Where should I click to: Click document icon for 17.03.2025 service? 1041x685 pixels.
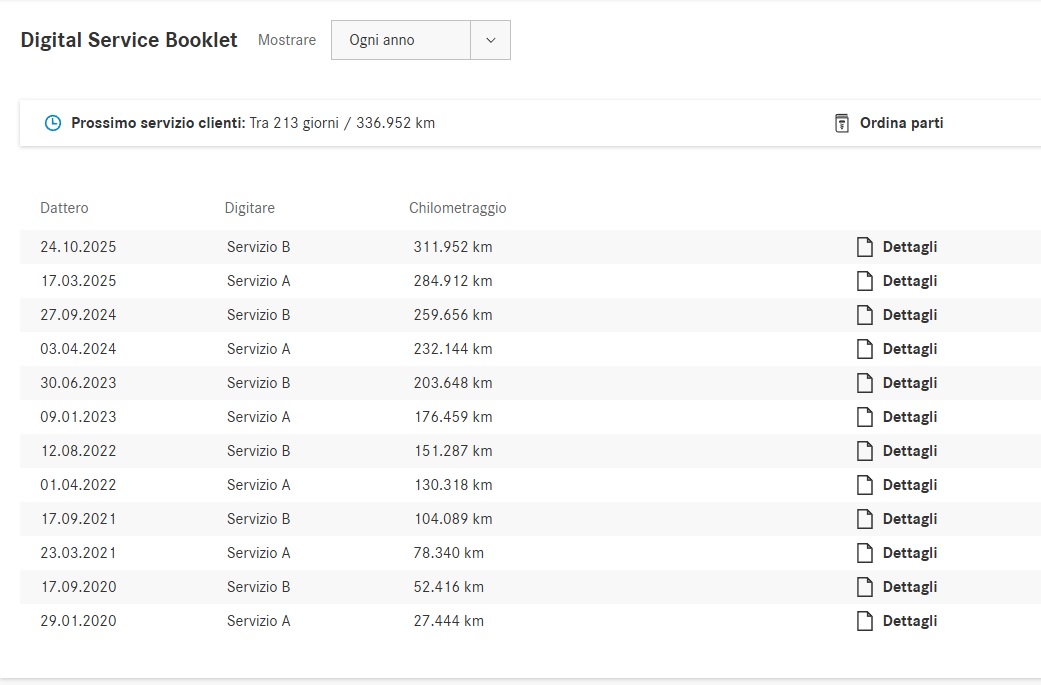(865, 281)
